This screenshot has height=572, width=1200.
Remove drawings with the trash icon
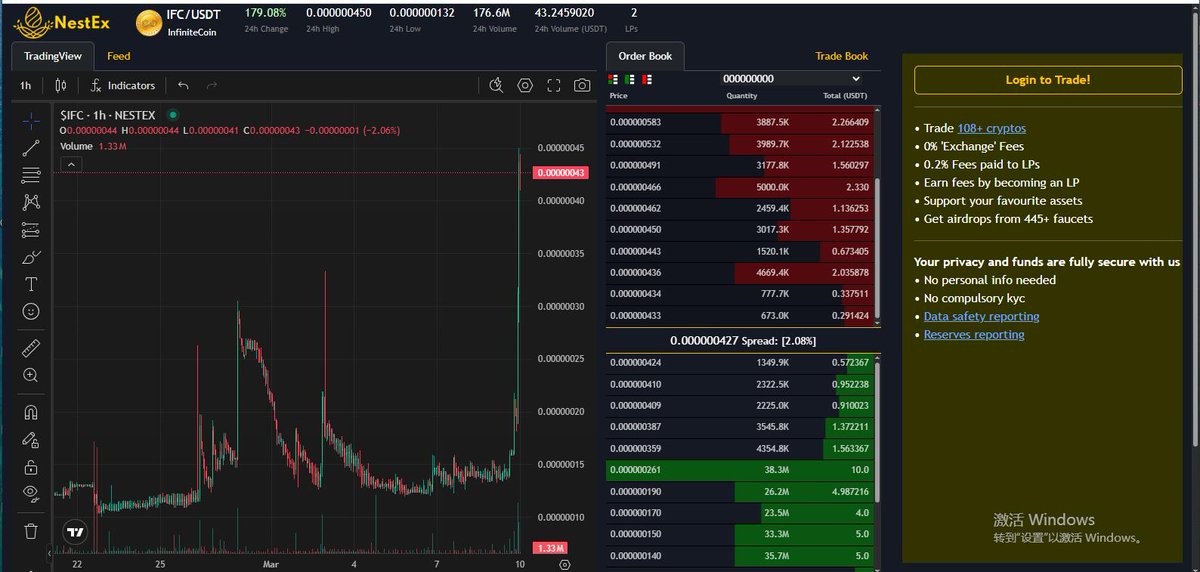coord(31,530)
